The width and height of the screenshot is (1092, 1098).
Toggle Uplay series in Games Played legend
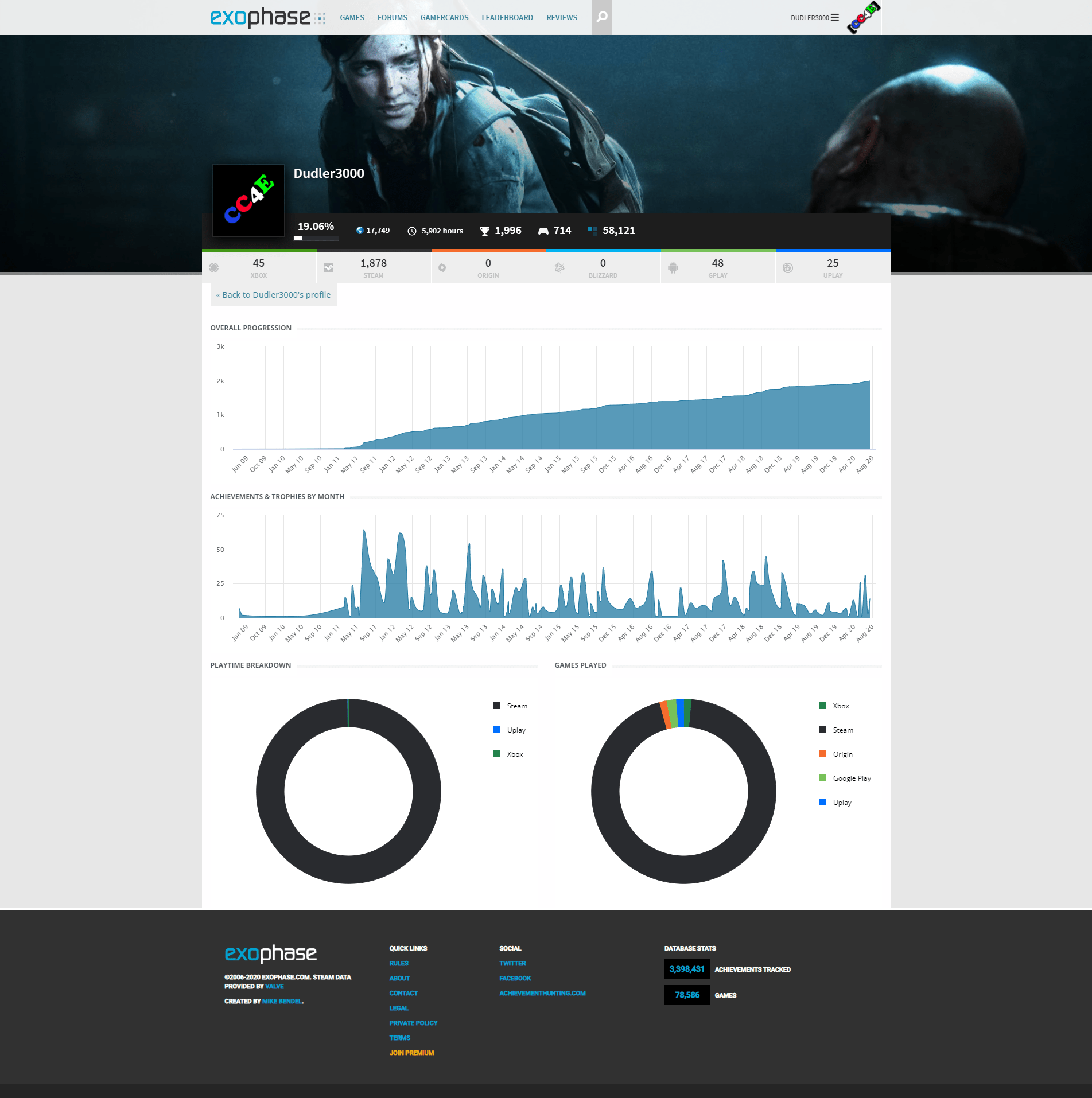click(x=835, y=803)
